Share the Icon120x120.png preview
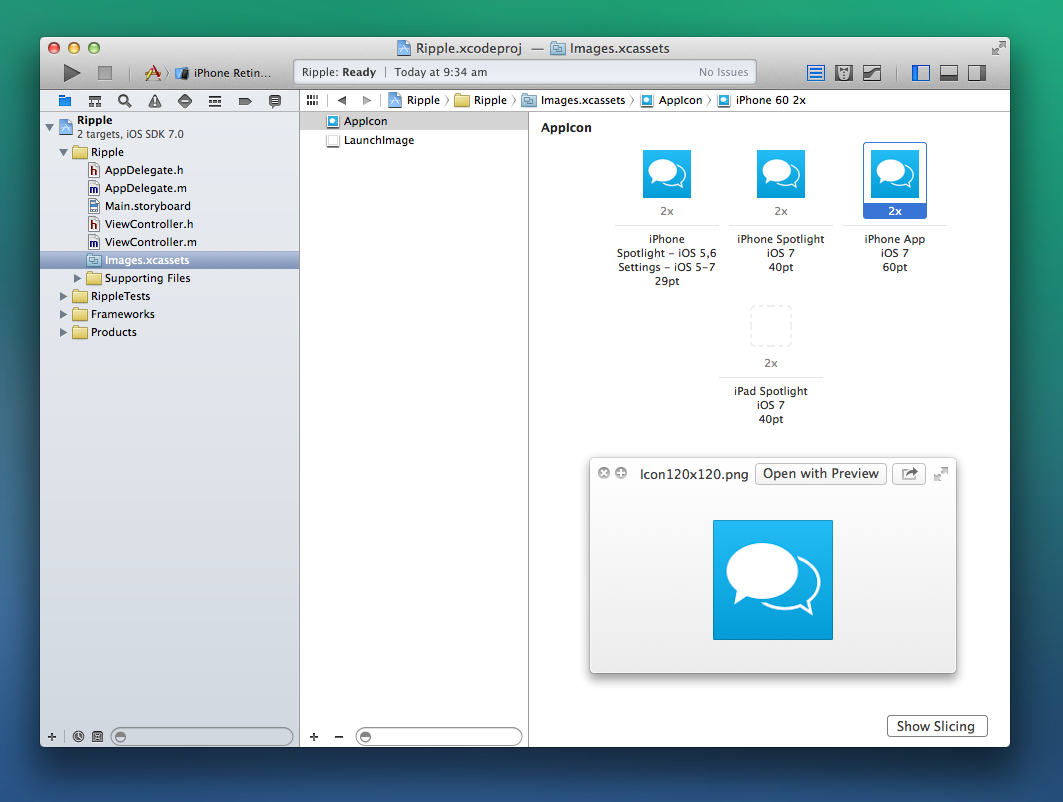The height and width of the screenshot is (802, 1063). coord(909,474)
